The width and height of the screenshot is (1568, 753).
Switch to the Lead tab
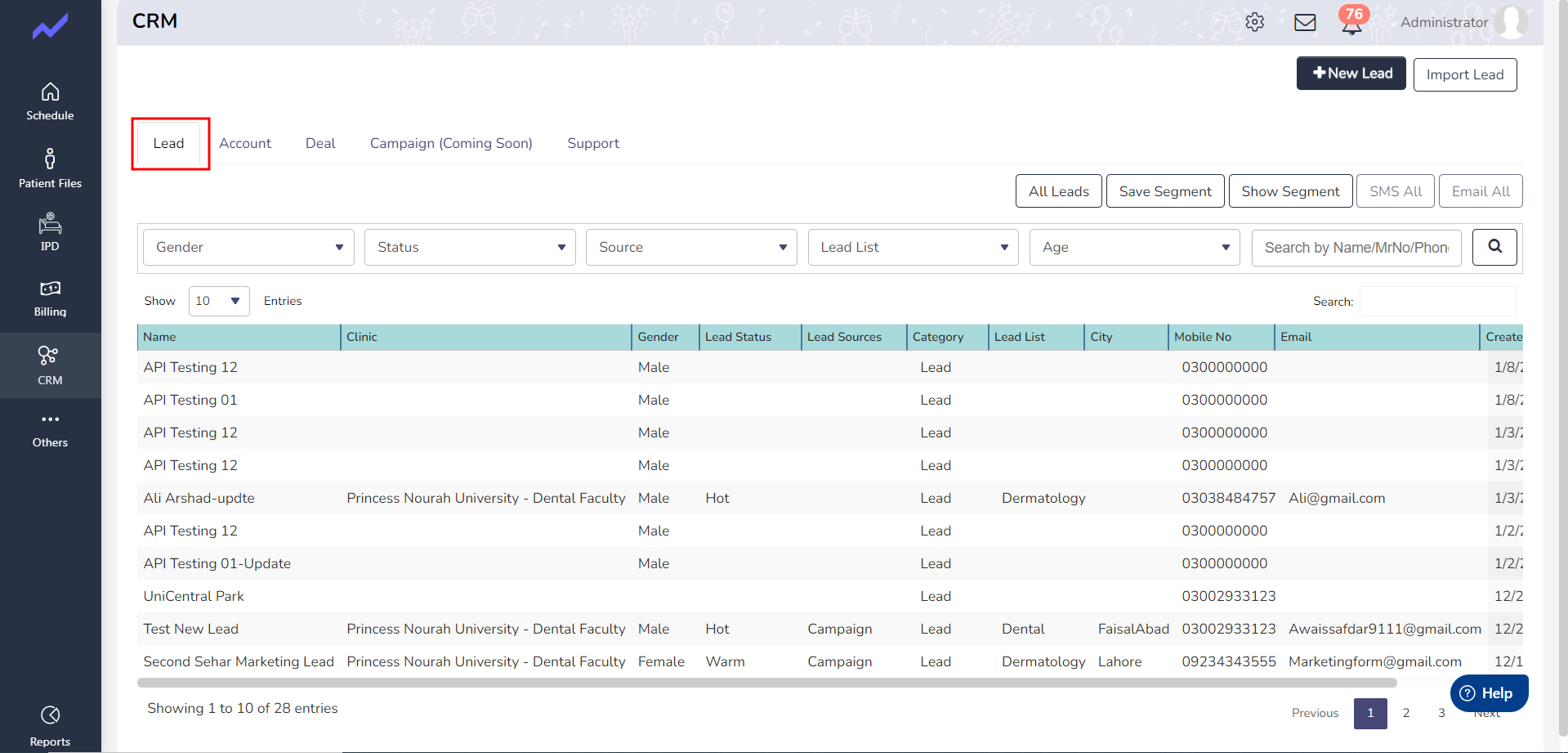tap(169, 143)
